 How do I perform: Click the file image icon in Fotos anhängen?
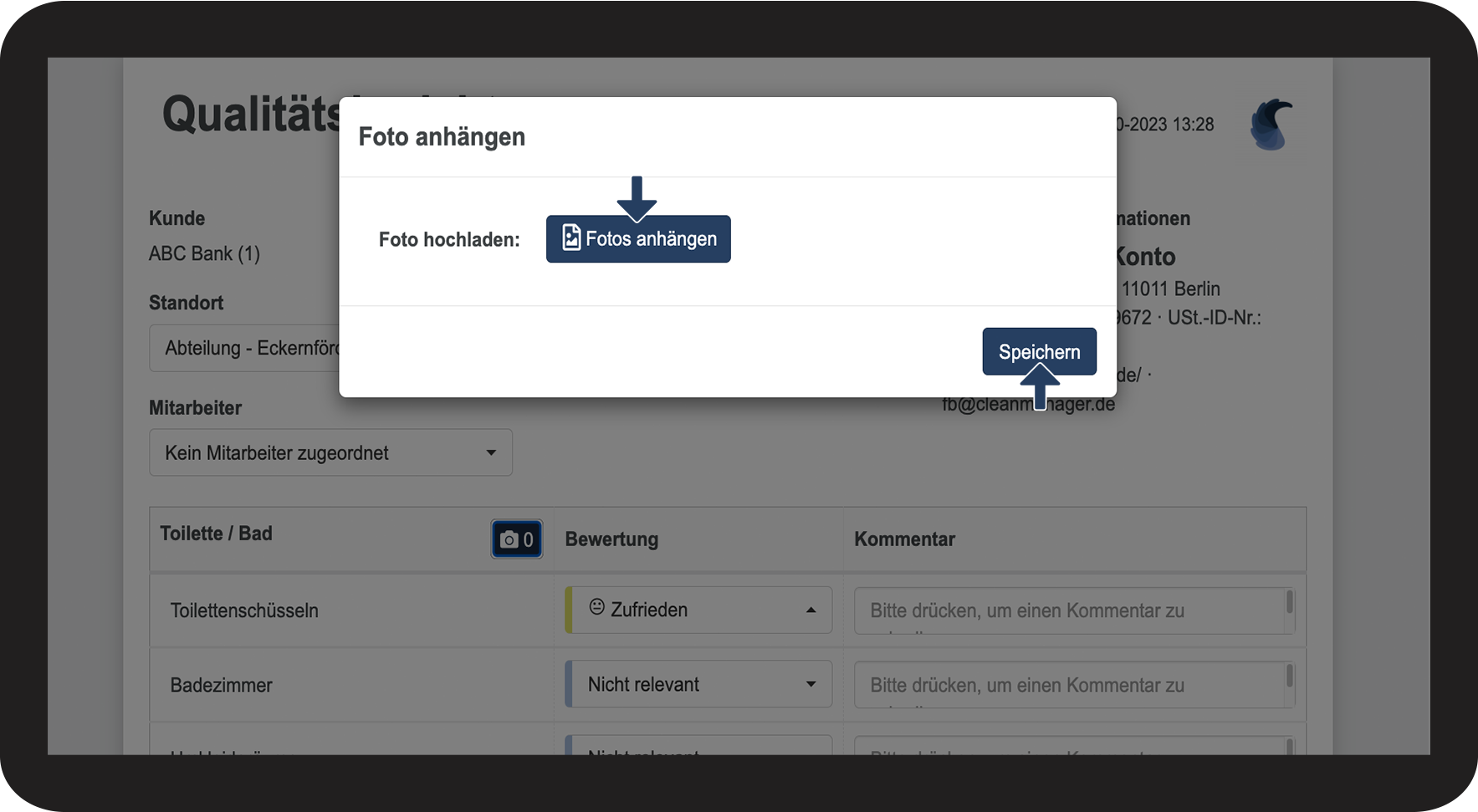click(571, 238)
